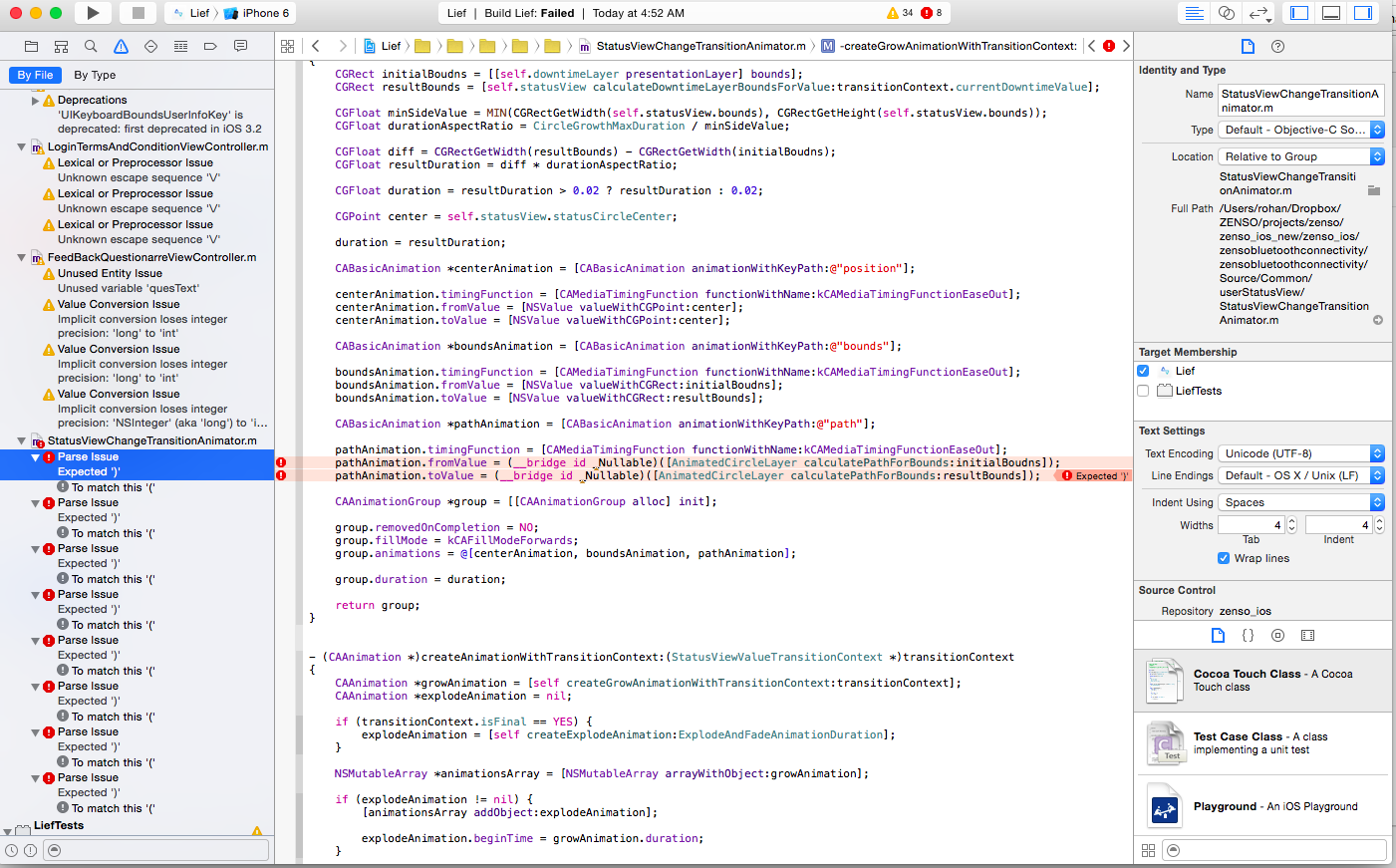Choose file location folder icon

[x=1374, y=190]
